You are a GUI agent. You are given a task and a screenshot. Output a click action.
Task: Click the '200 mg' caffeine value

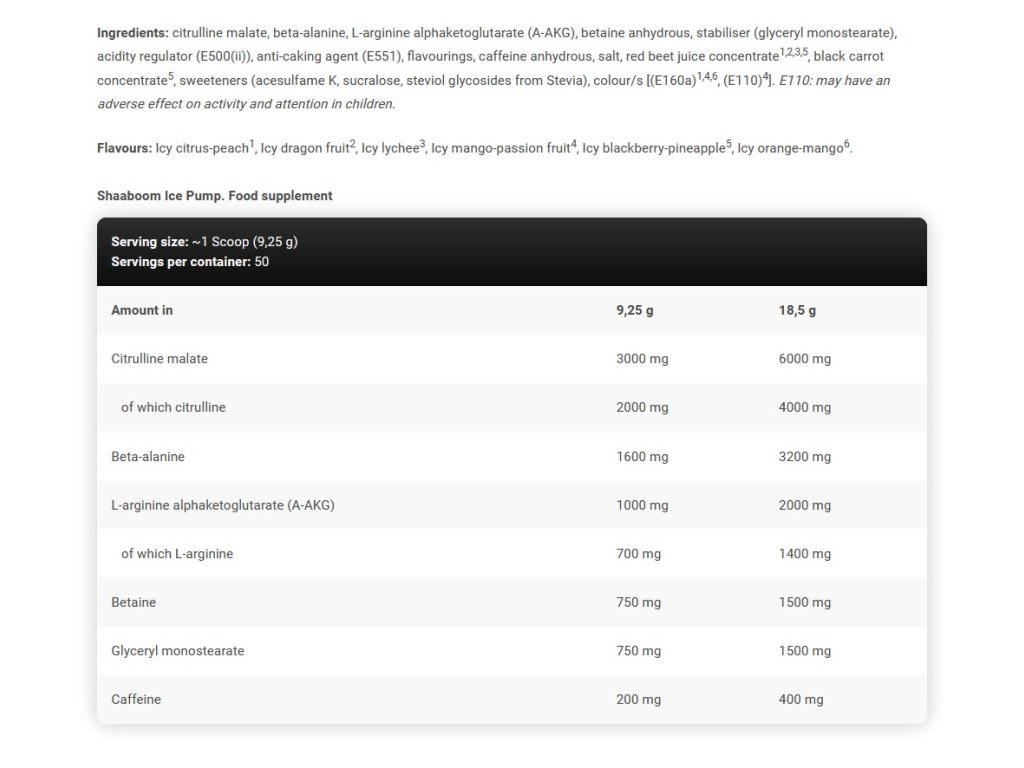click(x=640, y=699)
